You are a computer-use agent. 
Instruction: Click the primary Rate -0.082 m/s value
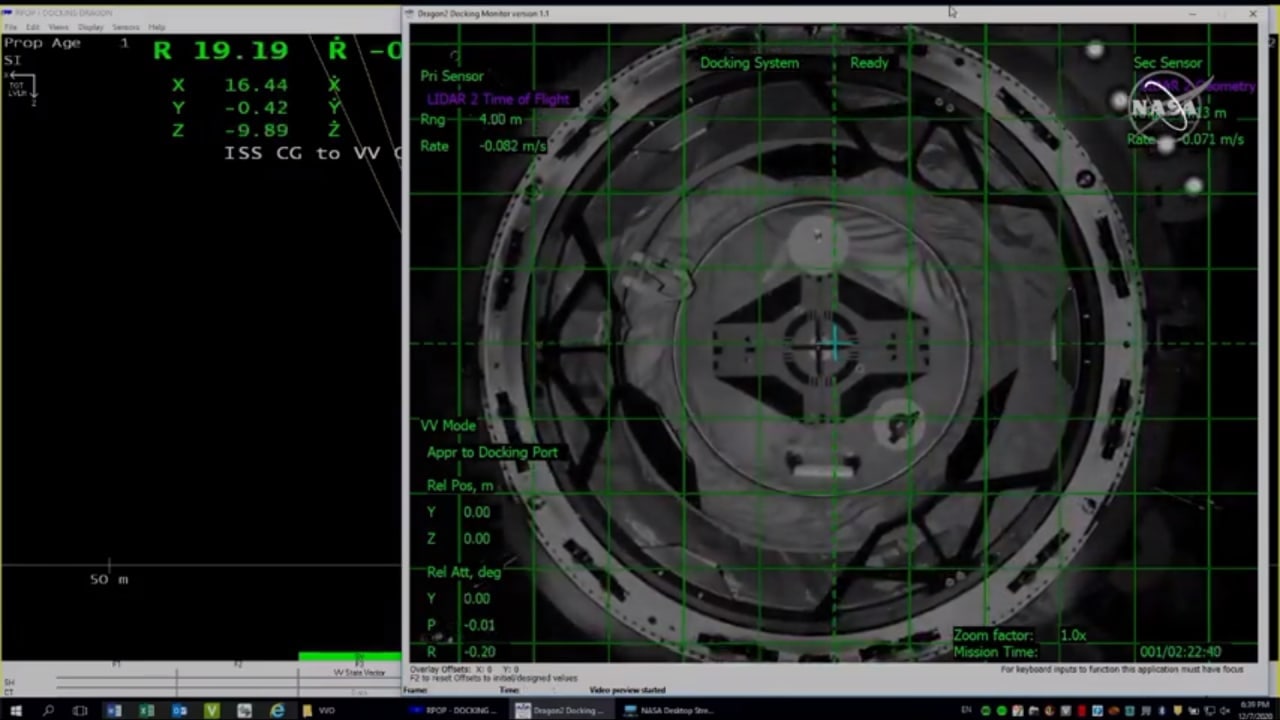coord(513,146)
